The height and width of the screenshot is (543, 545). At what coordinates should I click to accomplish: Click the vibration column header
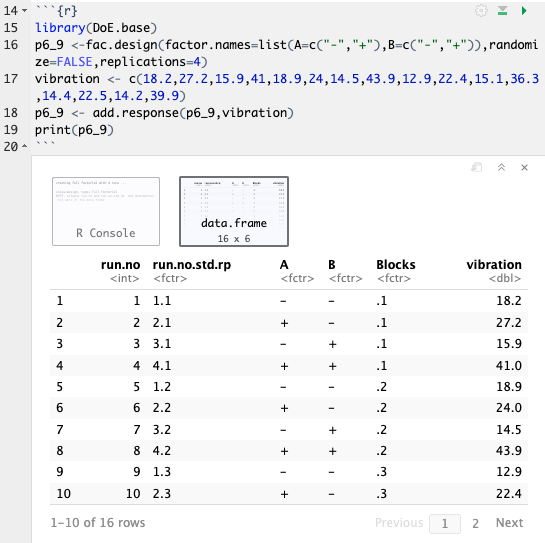(494, 265)
